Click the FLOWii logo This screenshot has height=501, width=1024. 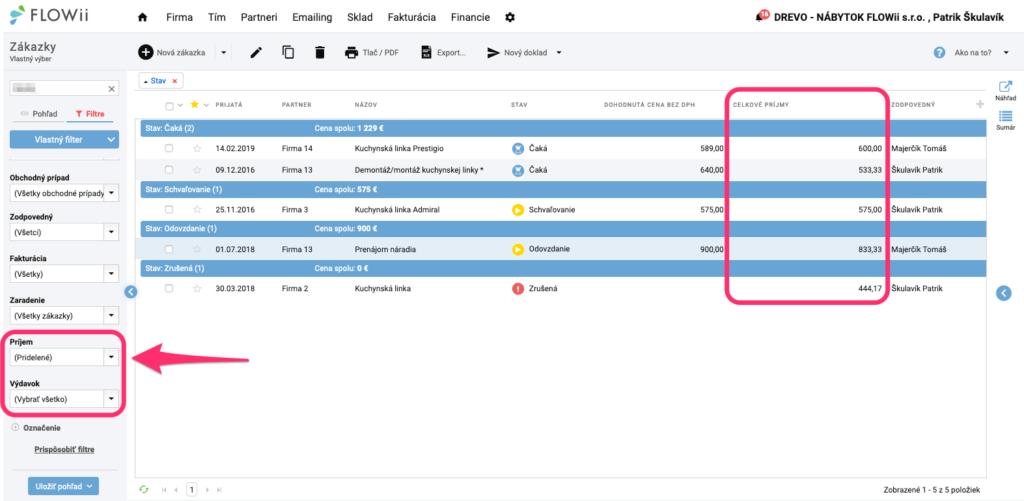click(x=50, y=14)
